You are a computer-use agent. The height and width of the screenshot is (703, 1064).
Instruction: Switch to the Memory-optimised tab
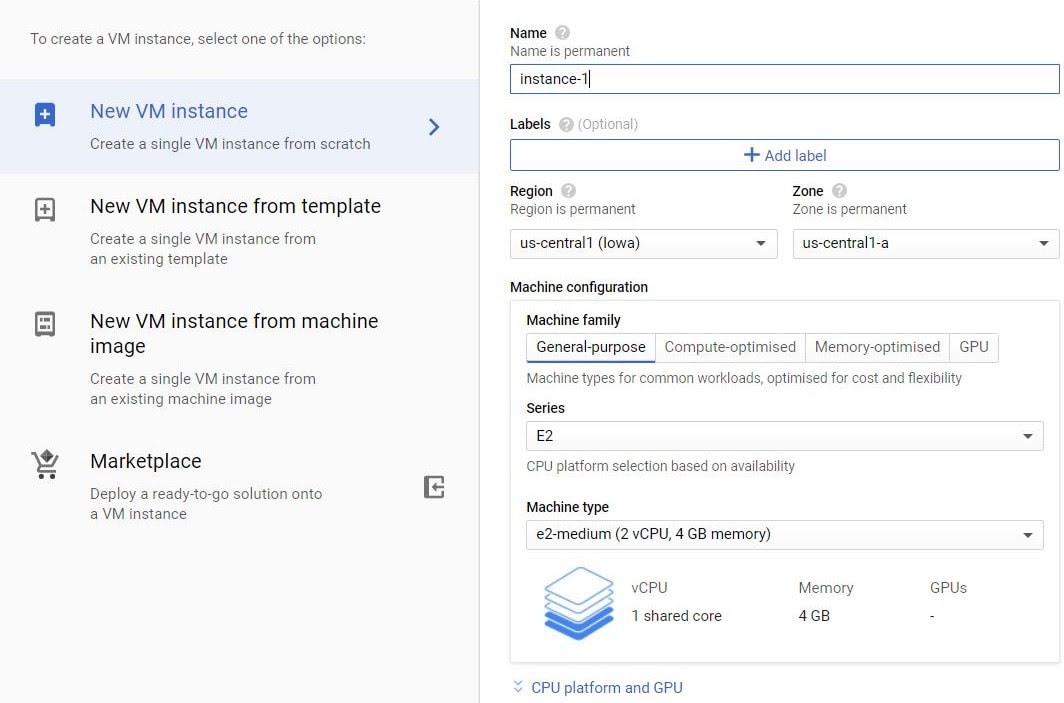[x=877, y=347]
